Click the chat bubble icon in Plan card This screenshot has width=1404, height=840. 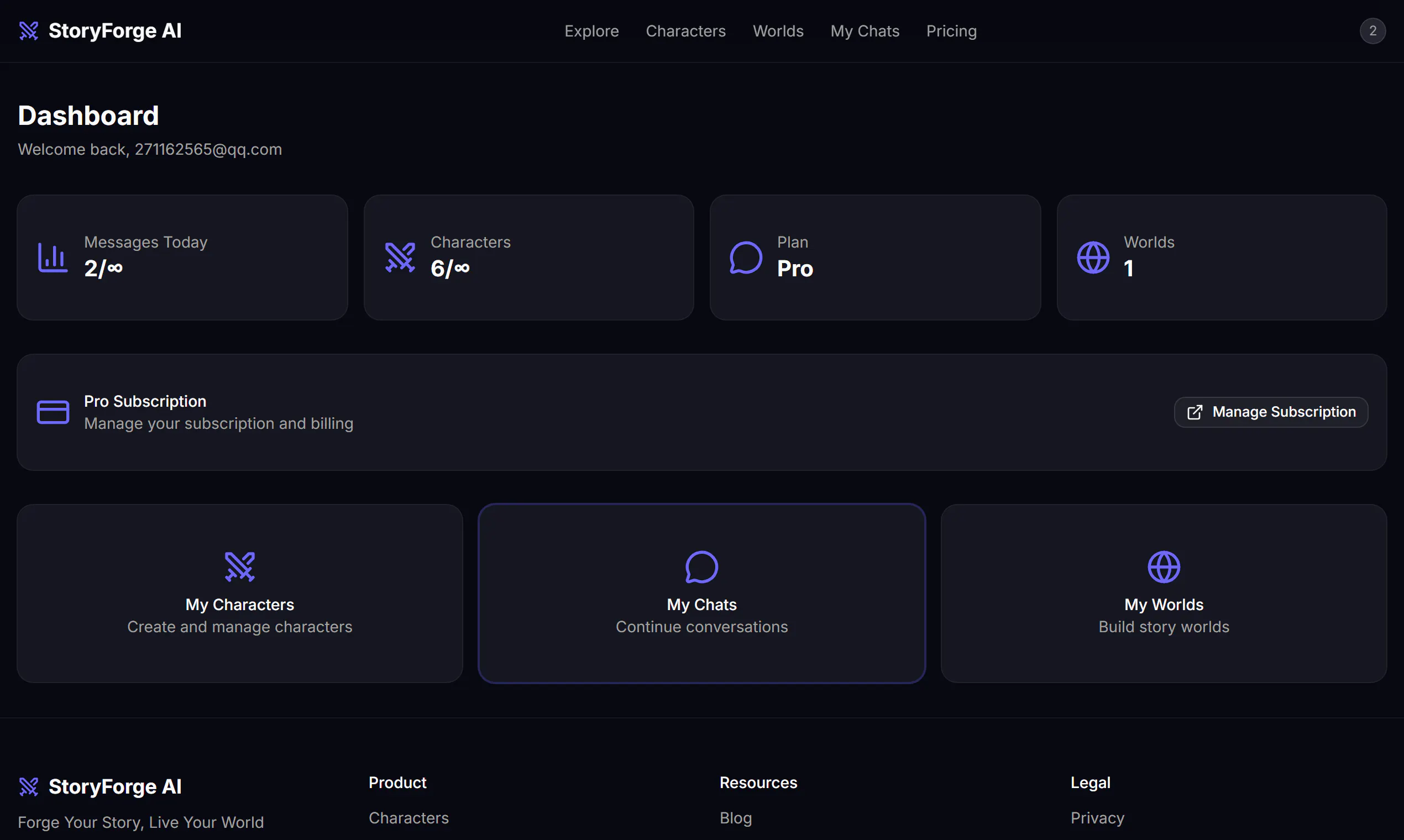click(746, 258)
